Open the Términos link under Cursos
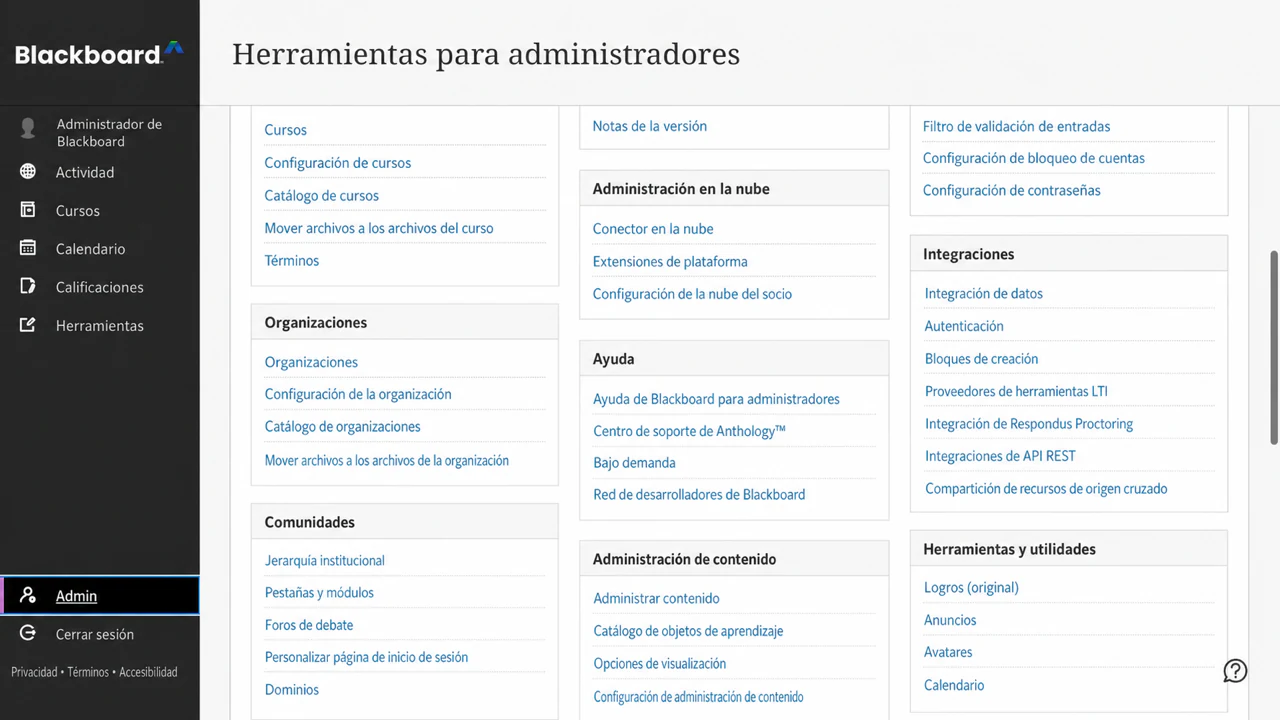This screenshot has width=1280, height=720. [292, 260]
